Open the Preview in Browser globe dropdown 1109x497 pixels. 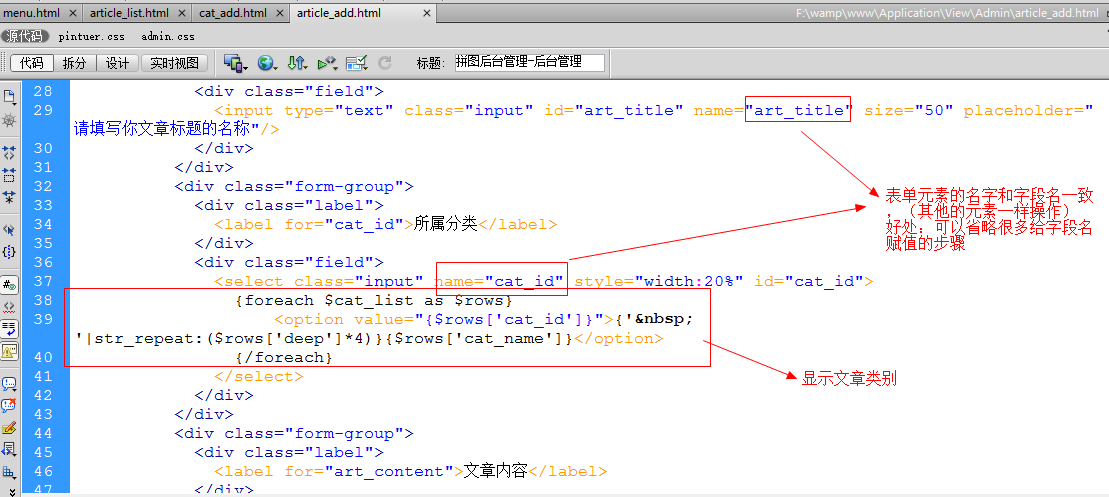[267, 63]
